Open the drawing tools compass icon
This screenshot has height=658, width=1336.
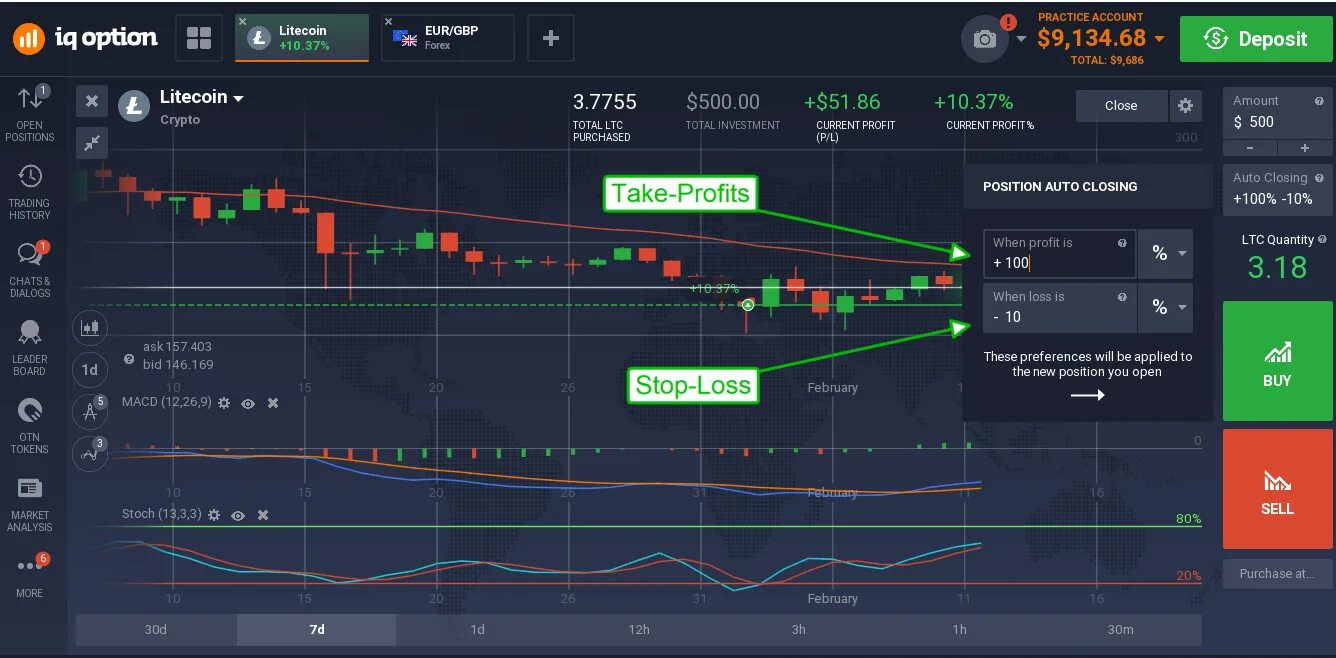click(90, 411)
